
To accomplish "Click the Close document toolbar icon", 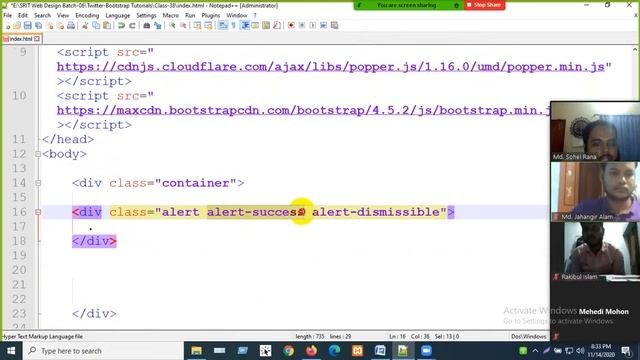I will click(x=50, y=25).
